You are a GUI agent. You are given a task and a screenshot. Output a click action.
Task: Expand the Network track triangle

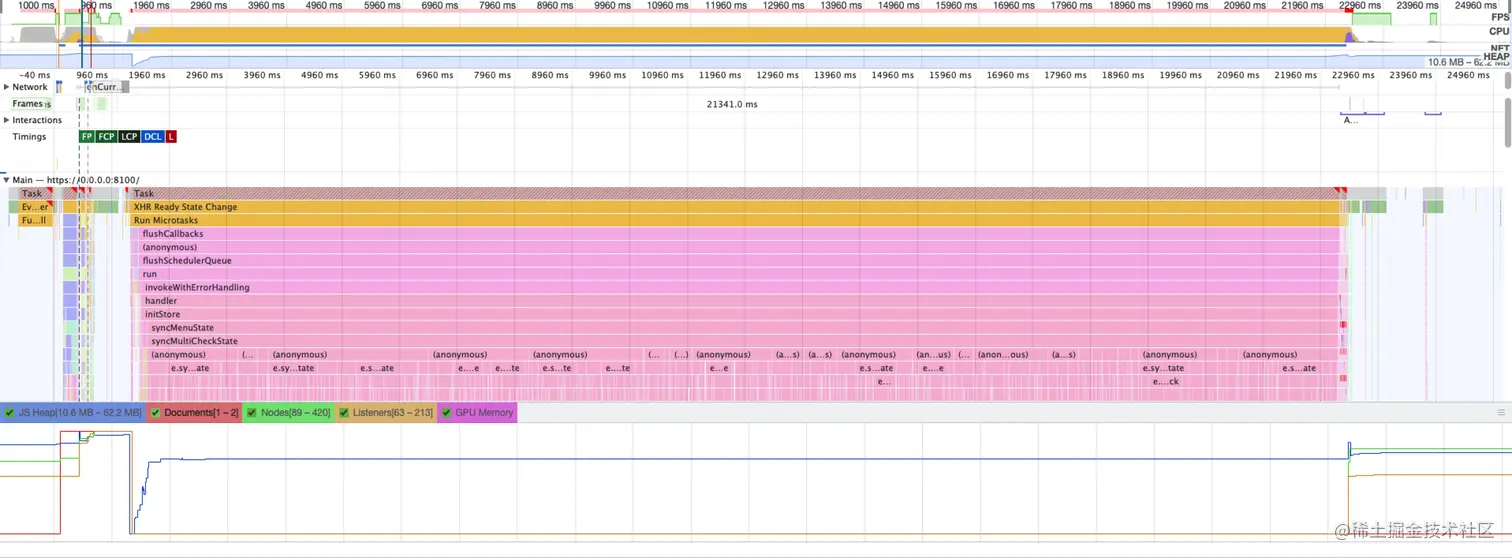(6, 87)
